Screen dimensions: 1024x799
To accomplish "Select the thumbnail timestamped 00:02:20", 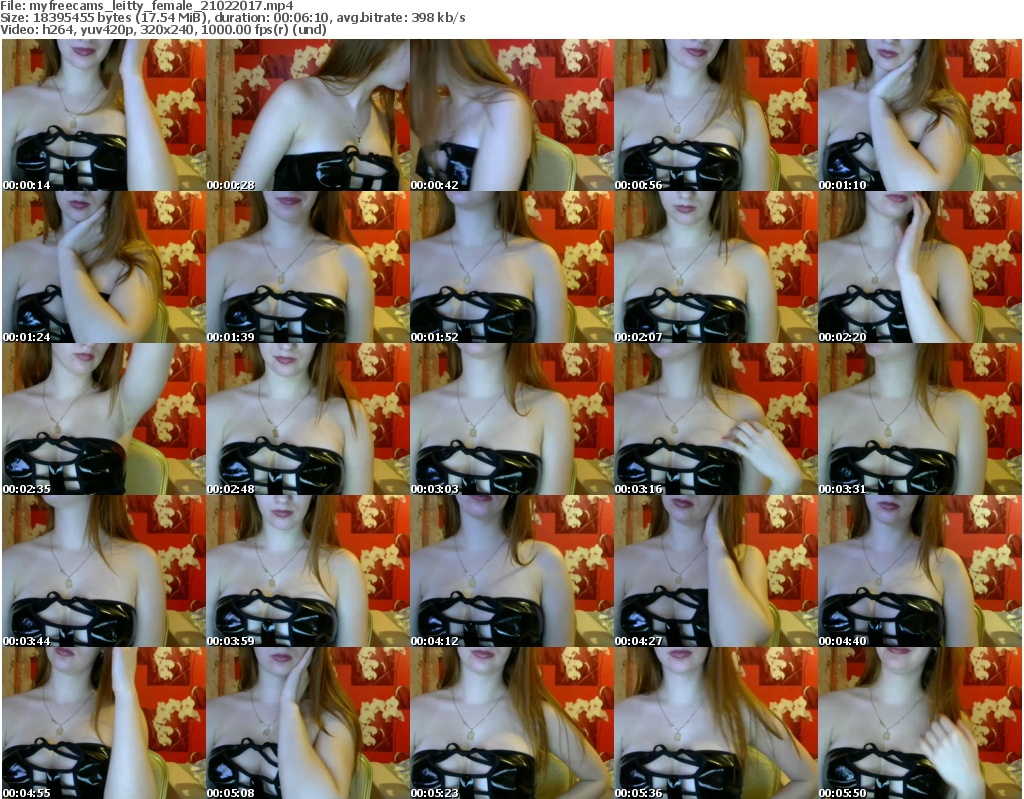I will pos(920,267).
